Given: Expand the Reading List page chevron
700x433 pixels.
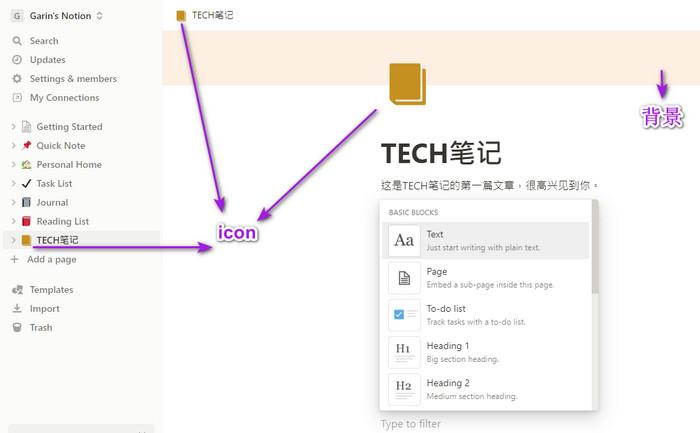Looking at the screenshot, I should (13, 221).
